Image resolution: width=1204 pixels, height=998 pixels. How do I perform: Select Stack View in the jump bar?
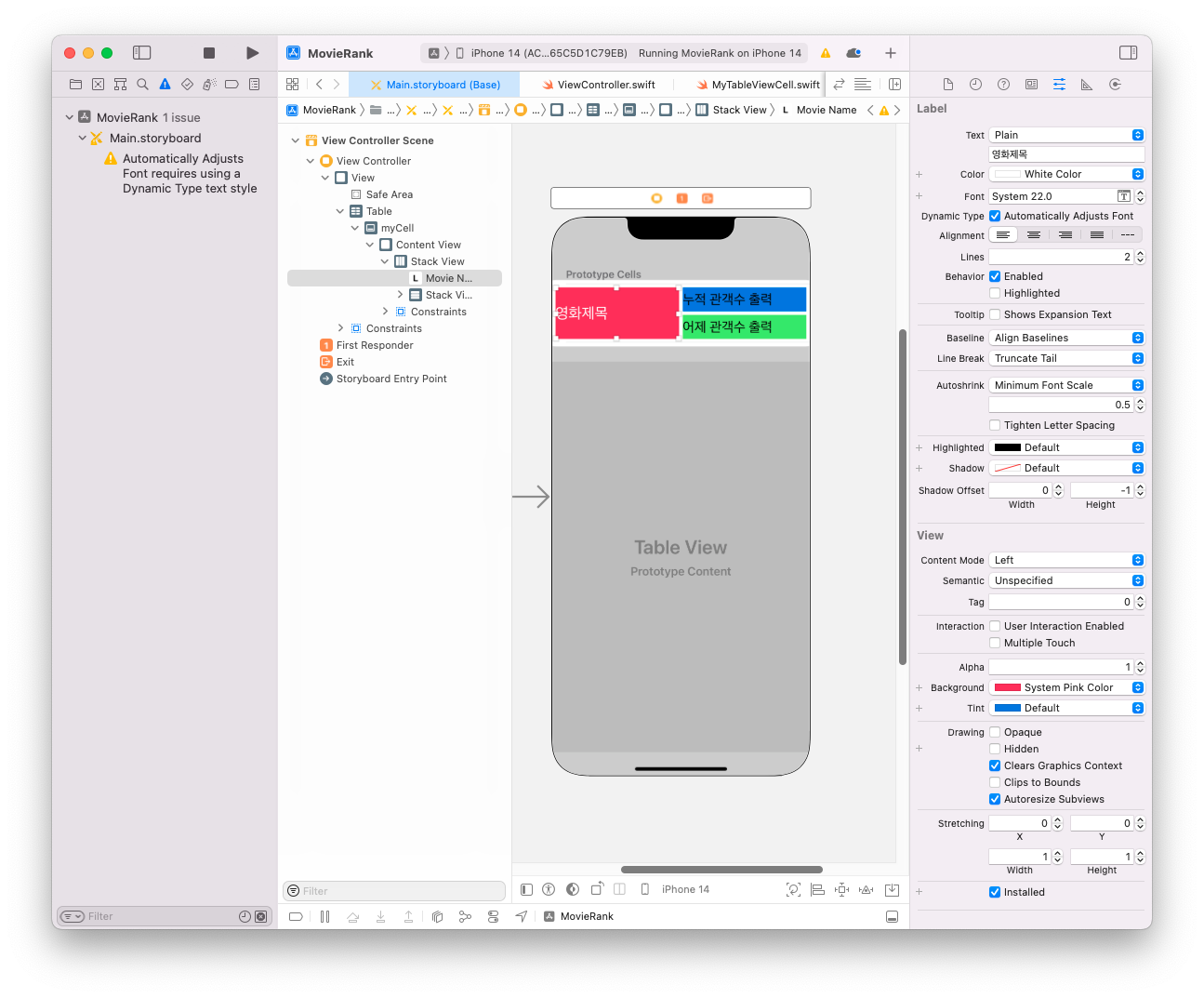click(732, 110)
